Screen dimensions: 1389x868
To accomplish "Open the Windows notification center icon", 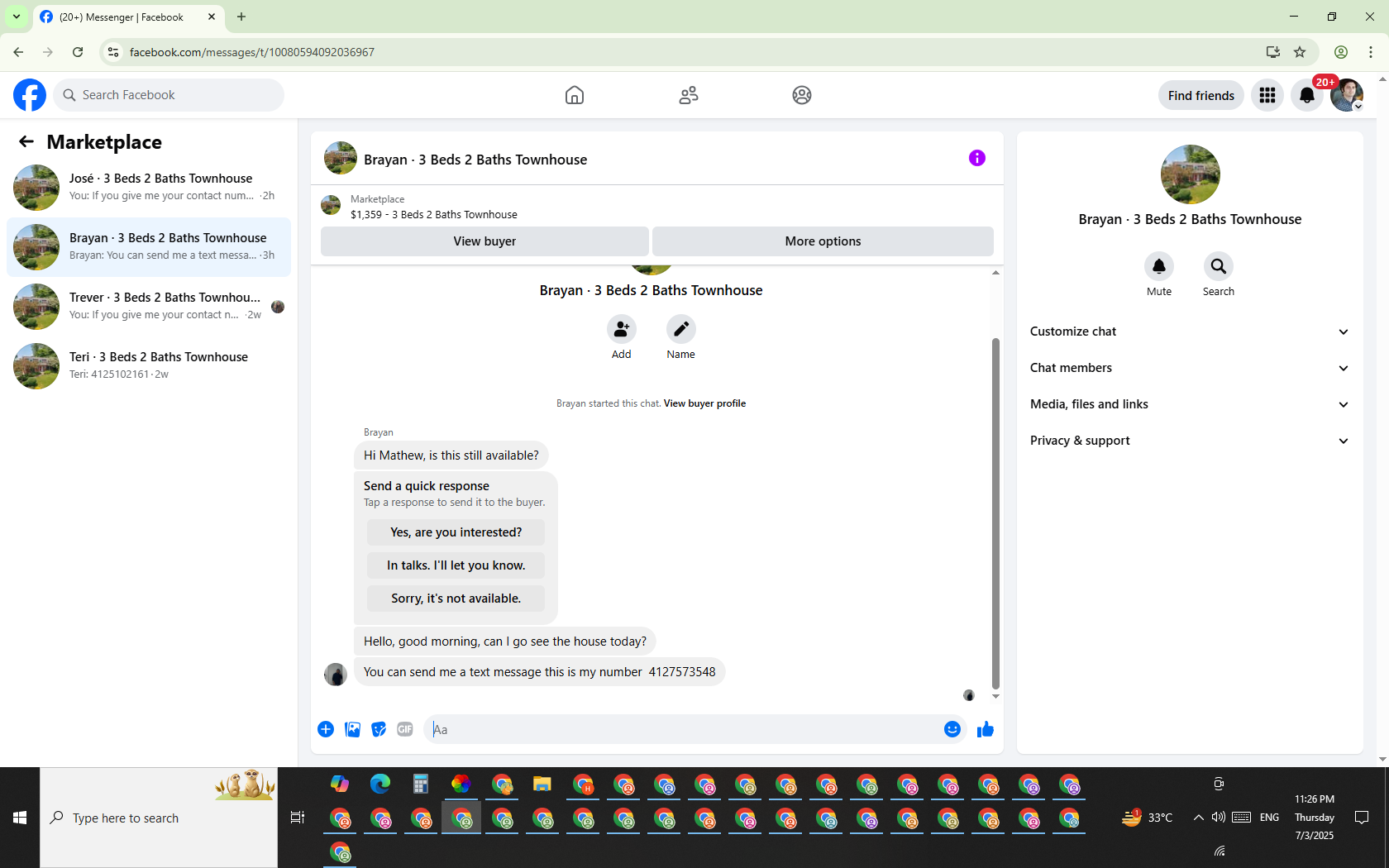I will pos(1362,818).
